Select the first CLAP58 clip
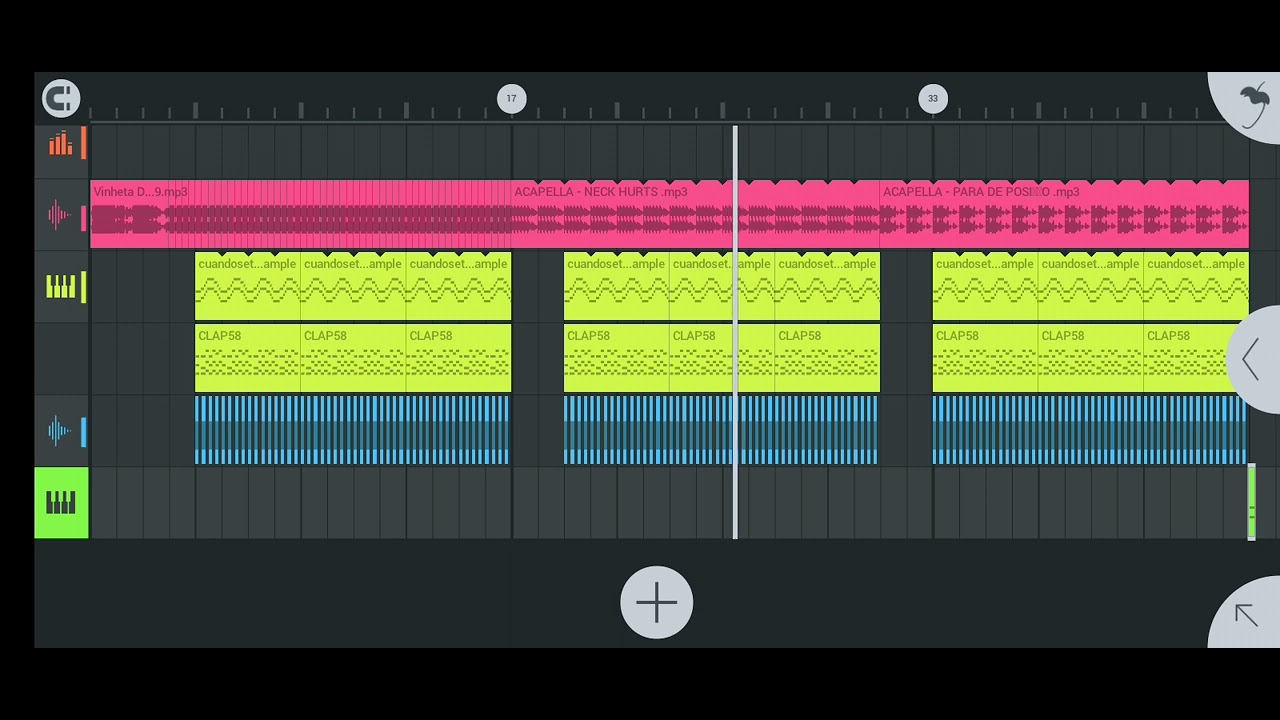1280x720 pixels. coord(247,358)
